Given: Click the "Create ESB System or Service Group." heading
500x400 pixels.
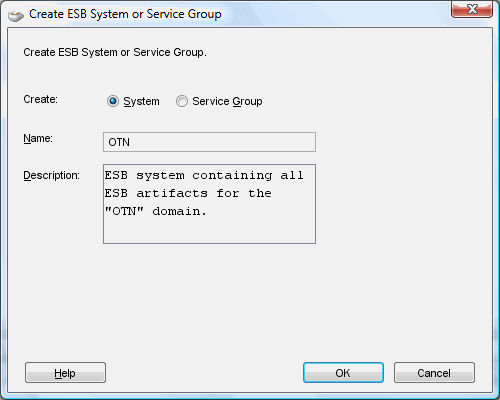Looking at the screenshot, I should click(115, 52).
